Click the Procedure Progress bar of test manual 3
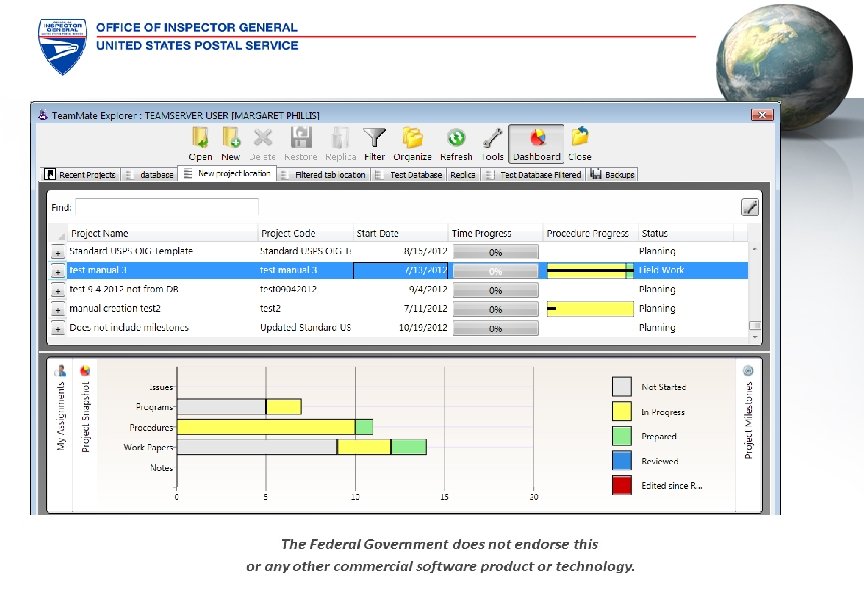The height and width of the screenshot is (598, 864). 590,271
